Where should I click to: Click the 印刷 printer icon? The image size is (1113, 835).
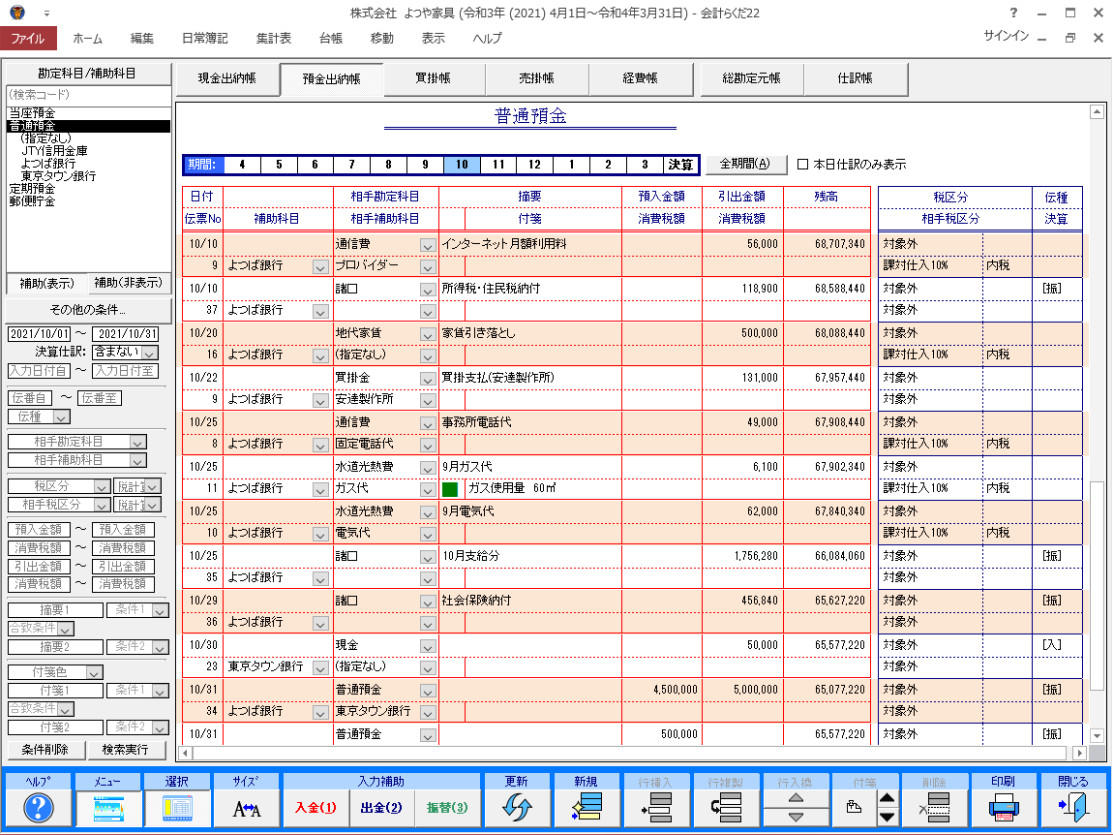click(1002, 808)
